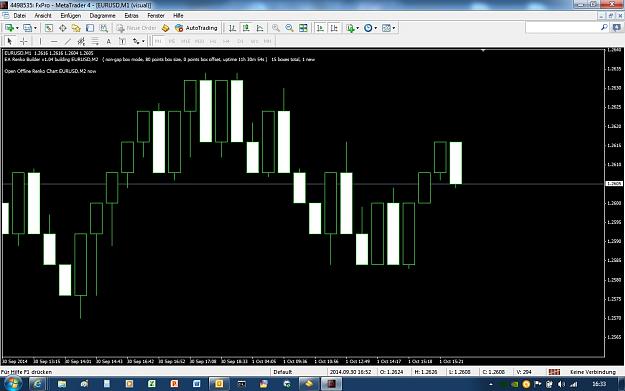Screen dimensions: 625x391
Task: Open the Data Window panel
Action: 63,28
